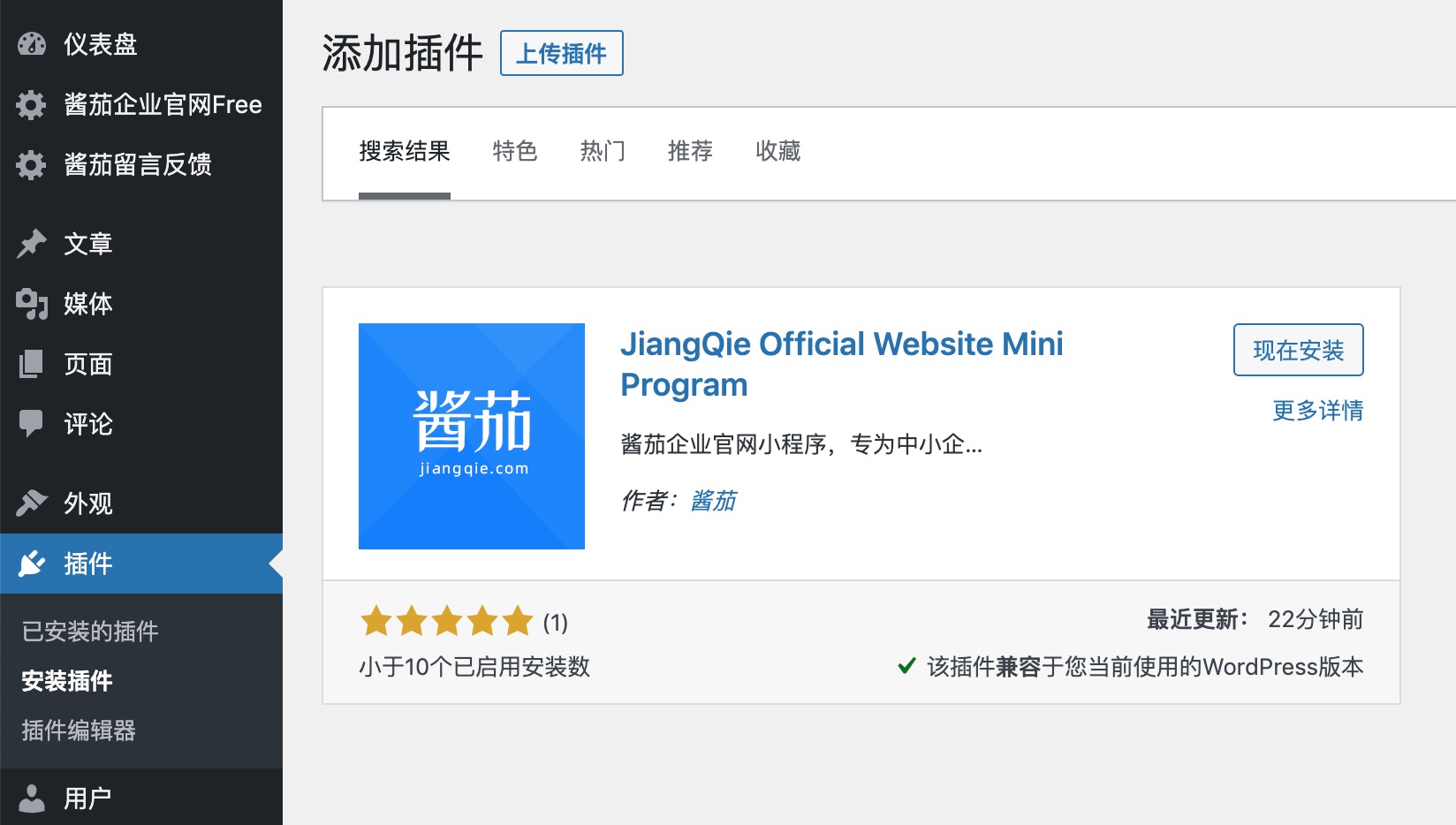Open 用户 in the sidebar
1456x825 pixels.
tap(141, 799)
